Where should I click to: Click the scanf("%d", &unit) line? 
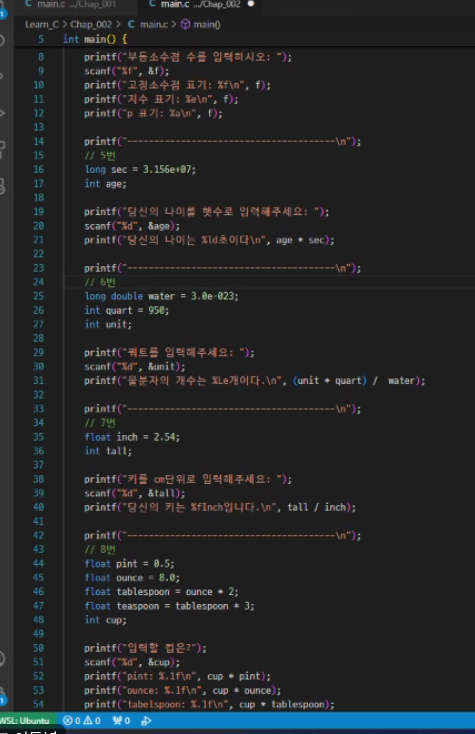pos(135,367)
